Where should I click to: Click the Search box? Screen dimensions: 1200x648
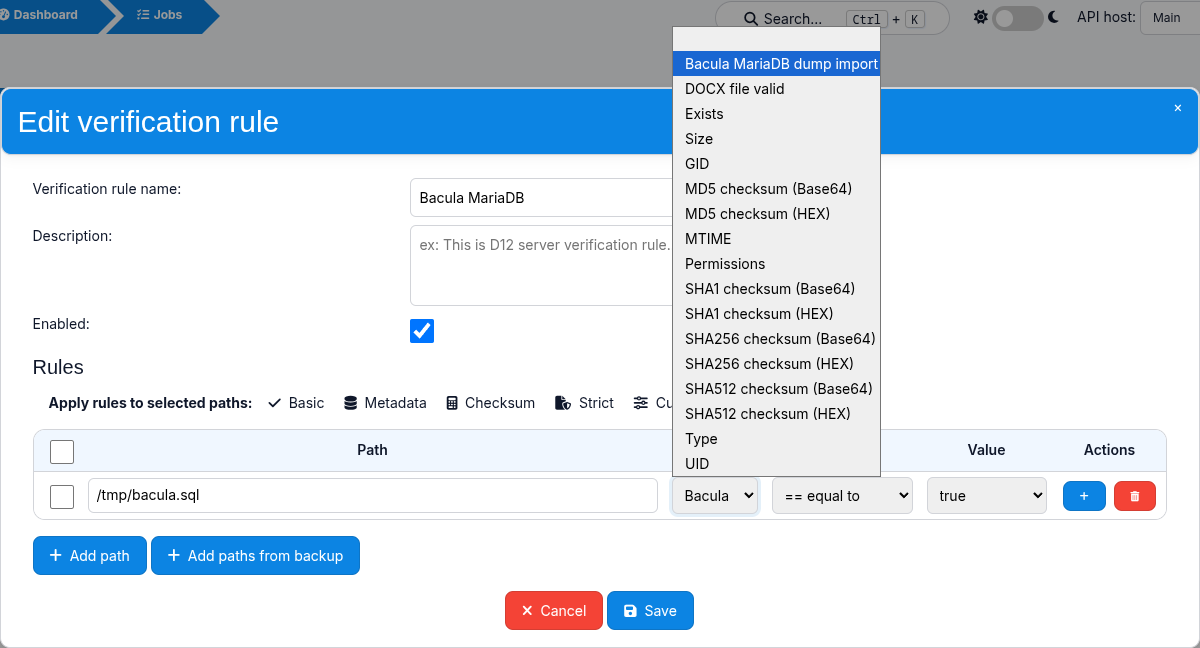(832, 19)
